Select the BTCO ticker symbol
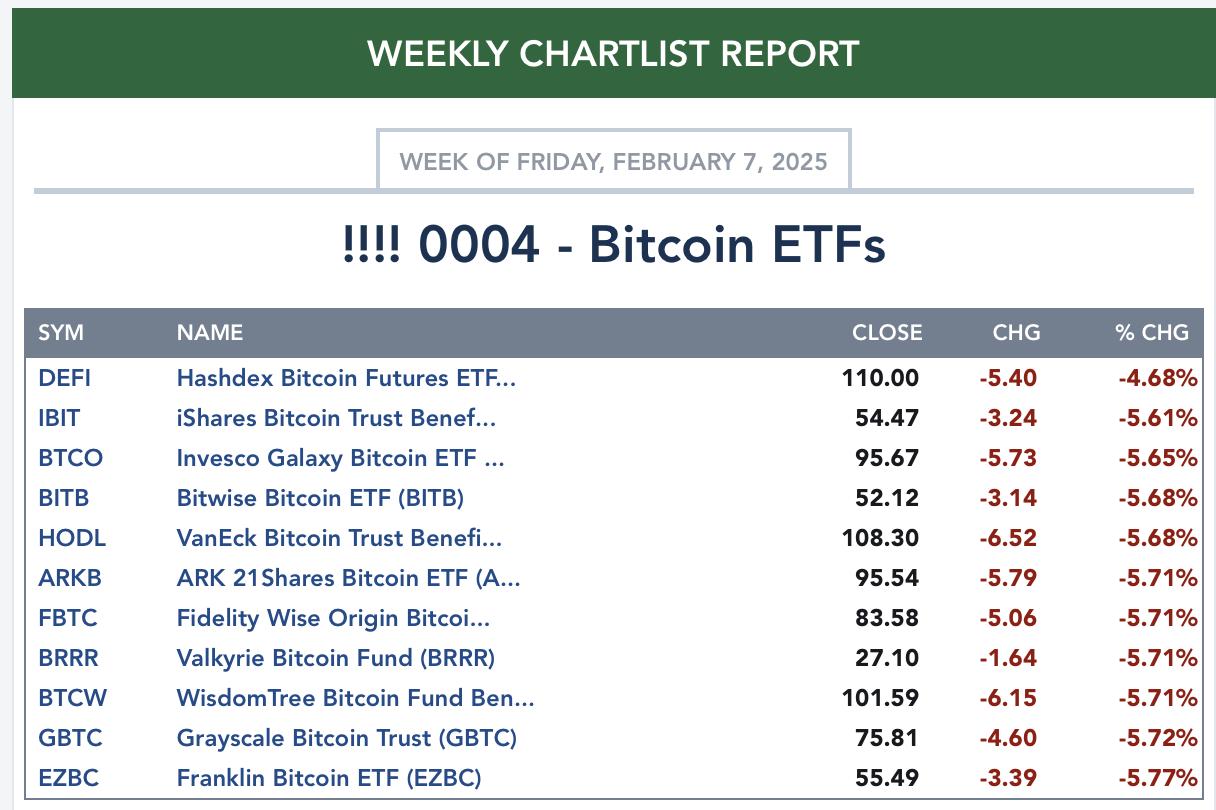Image resolution: width=1216 pixels, height=810 pixels. coord(70,458)
